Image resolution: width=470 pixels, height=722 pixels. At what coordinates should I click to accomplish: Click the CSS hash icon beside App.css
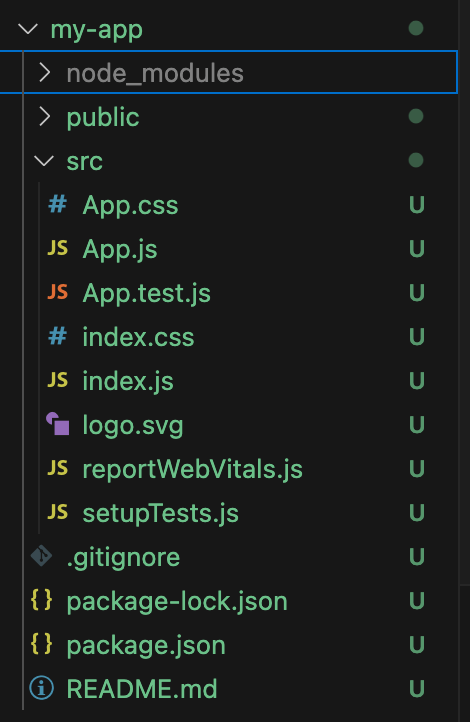pyautogui.click(x=58, y=204)
